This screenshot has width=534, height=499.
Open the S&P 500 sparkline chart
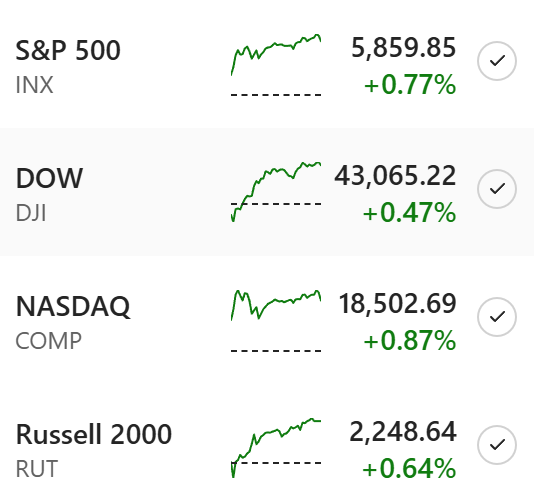(276, 65)
